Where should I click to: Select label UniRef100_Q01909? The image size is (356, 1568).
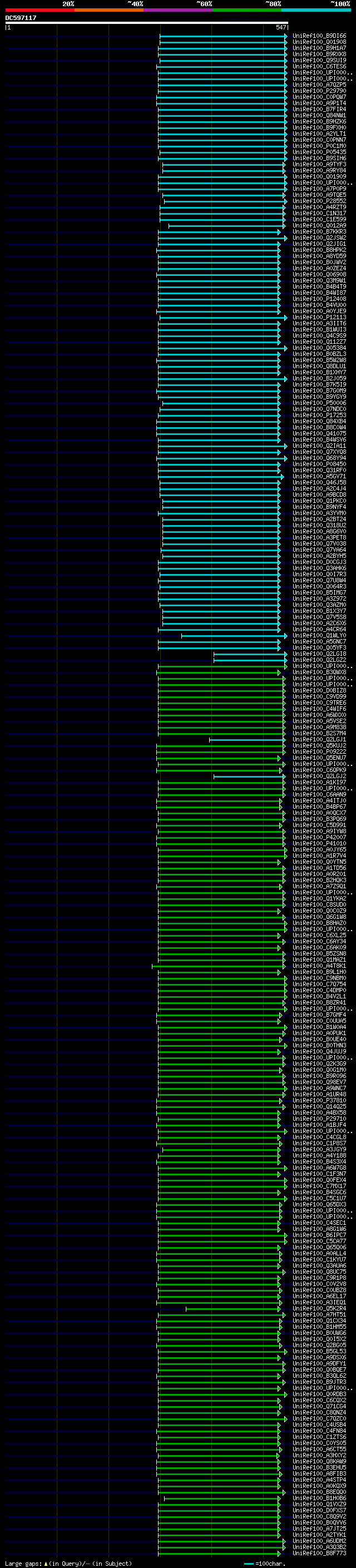[x=319, y=176]
